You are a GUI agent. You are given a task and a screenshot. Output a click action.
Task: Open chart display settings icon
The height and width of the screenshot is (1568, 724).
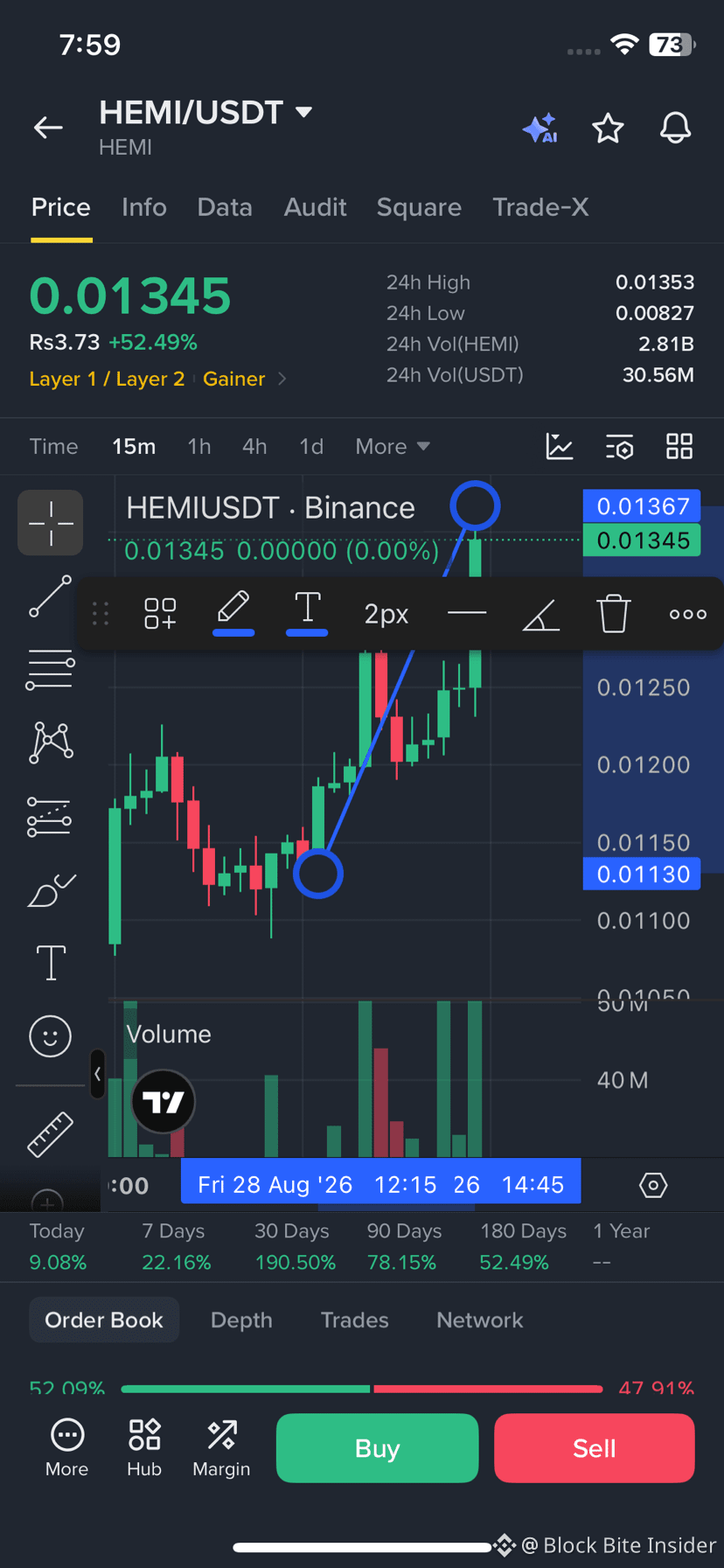[620, 447]
